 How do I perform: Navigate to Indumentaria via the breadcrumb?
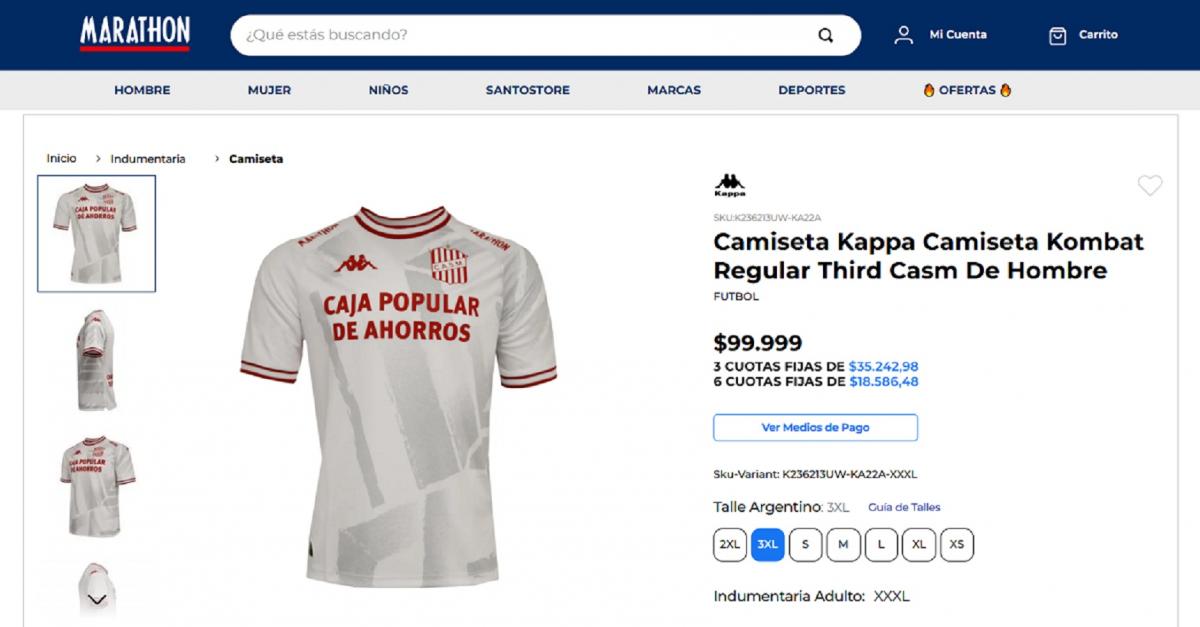[x=147, y=158]
